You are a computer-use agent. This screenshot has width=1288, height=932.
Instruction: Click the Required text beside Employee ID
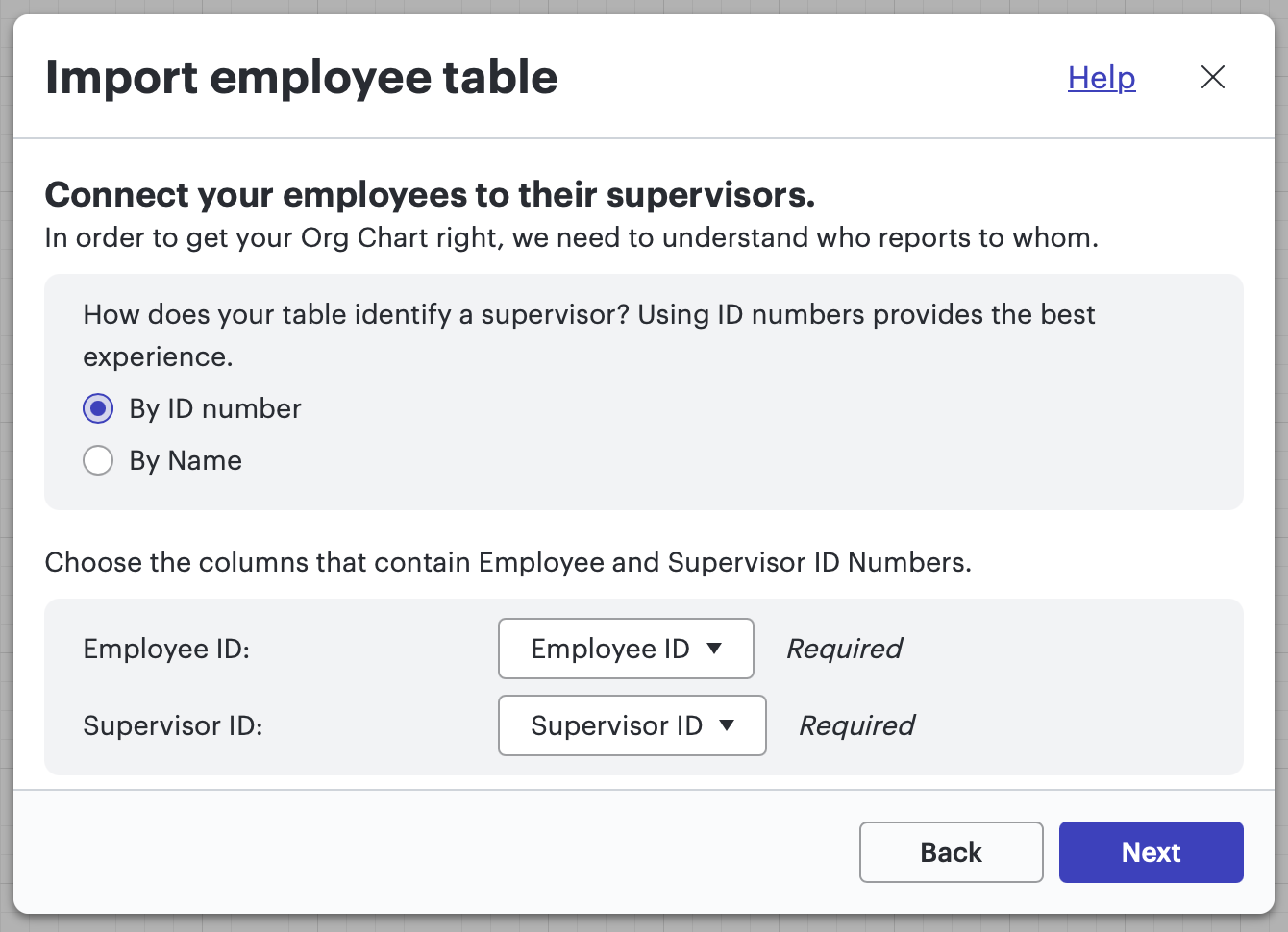click(x=844, y=649)
